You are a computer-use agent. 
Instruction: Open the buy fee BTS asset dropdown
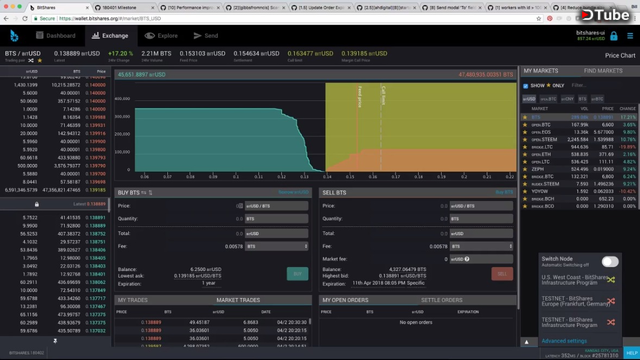click(x=276, y=246)
